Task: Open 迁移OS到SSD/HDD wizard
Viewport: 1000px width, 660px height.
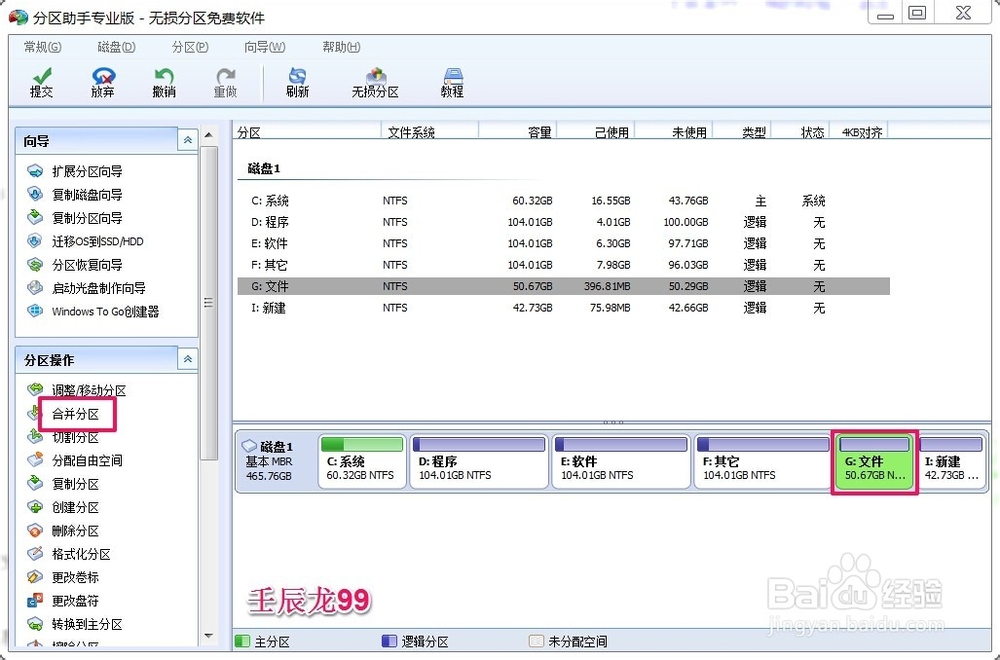Action: (85, 241)
